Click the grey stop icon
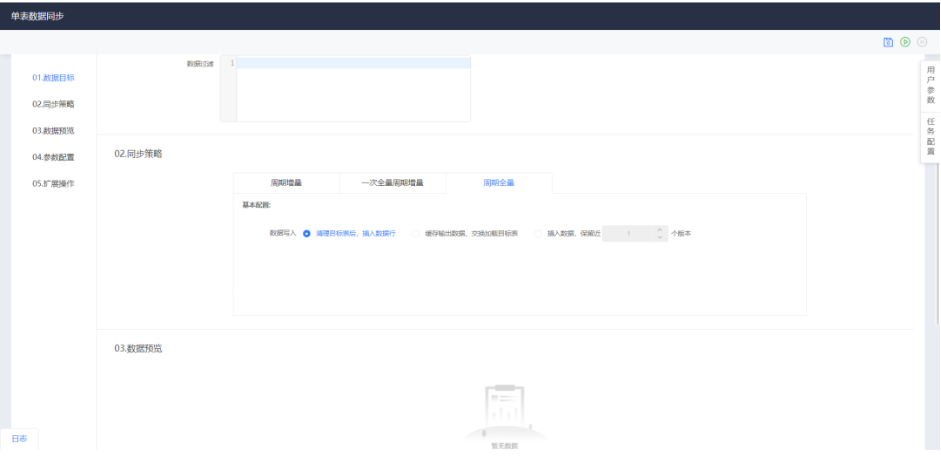Image resolution: width=941 pixels, height=464 pixels. tap(922, 42)
